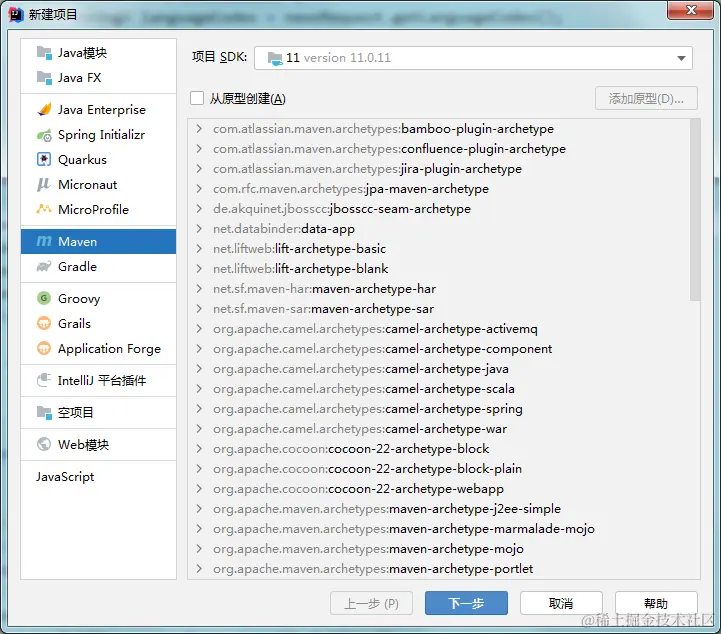This screenshot has width=721, height=634.
Task: Click the IntelliJ 平台插件 plug icon
Action: click(x=44, y=380)
